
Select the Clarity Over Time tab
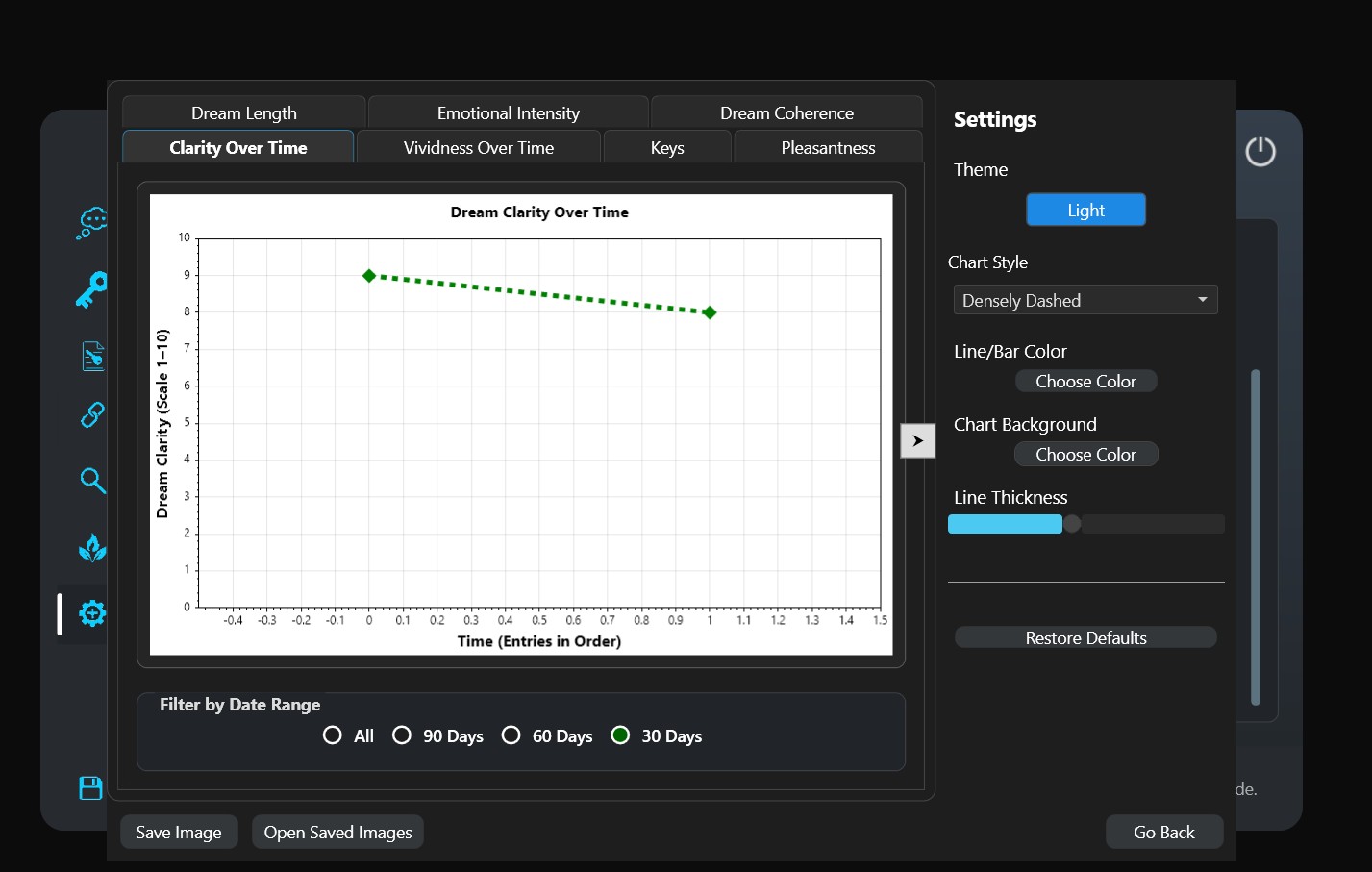click(x=238, y=147)
